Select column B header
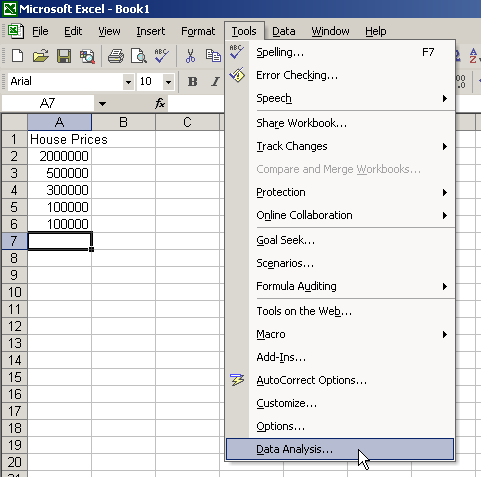Viewport: 481px width, 477px height. 123,122
